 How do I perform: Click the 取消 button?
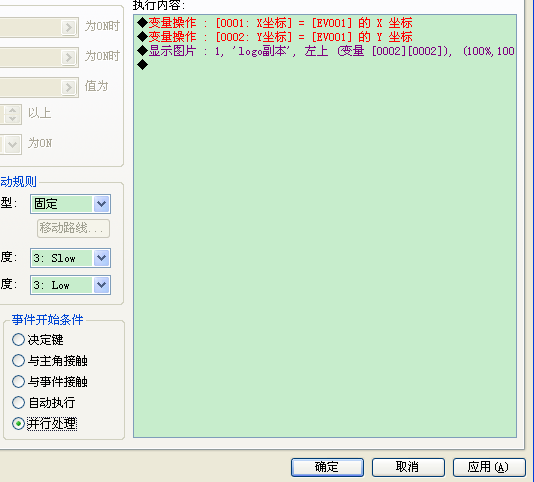click(x=408, y=467)
